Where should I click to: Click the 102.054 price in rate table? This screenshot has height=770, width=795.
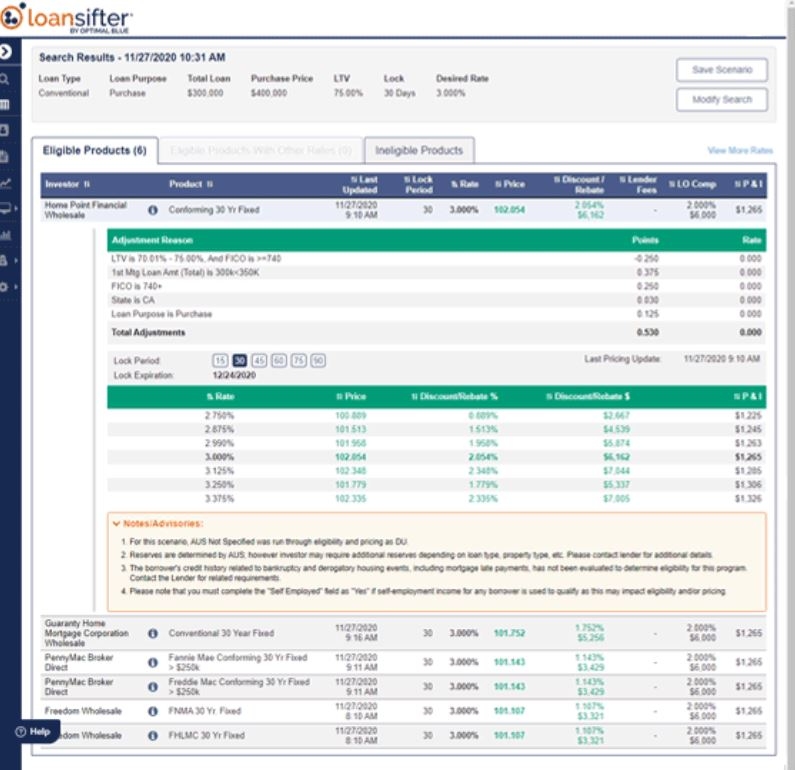coord(350,457)
